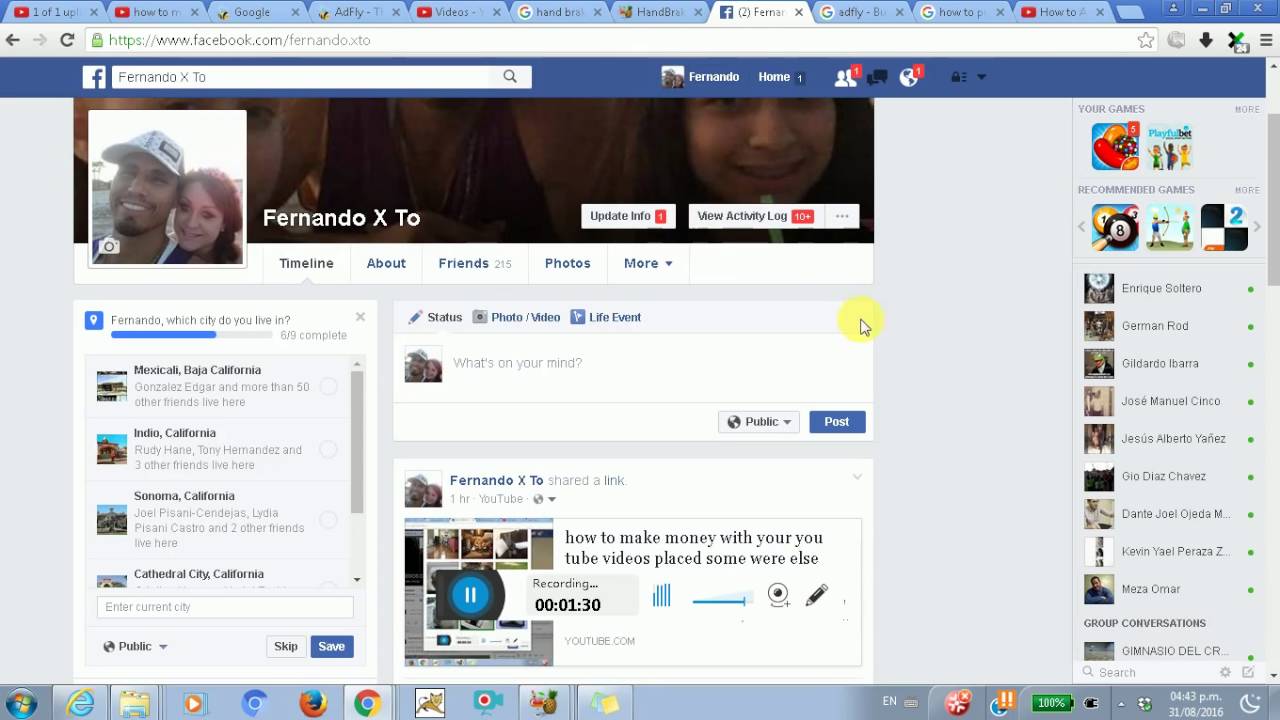Image resolution: width=1280 pixels, height=720 pixels.
Task: Open shared link post options chevron
Action: point(857,477)
